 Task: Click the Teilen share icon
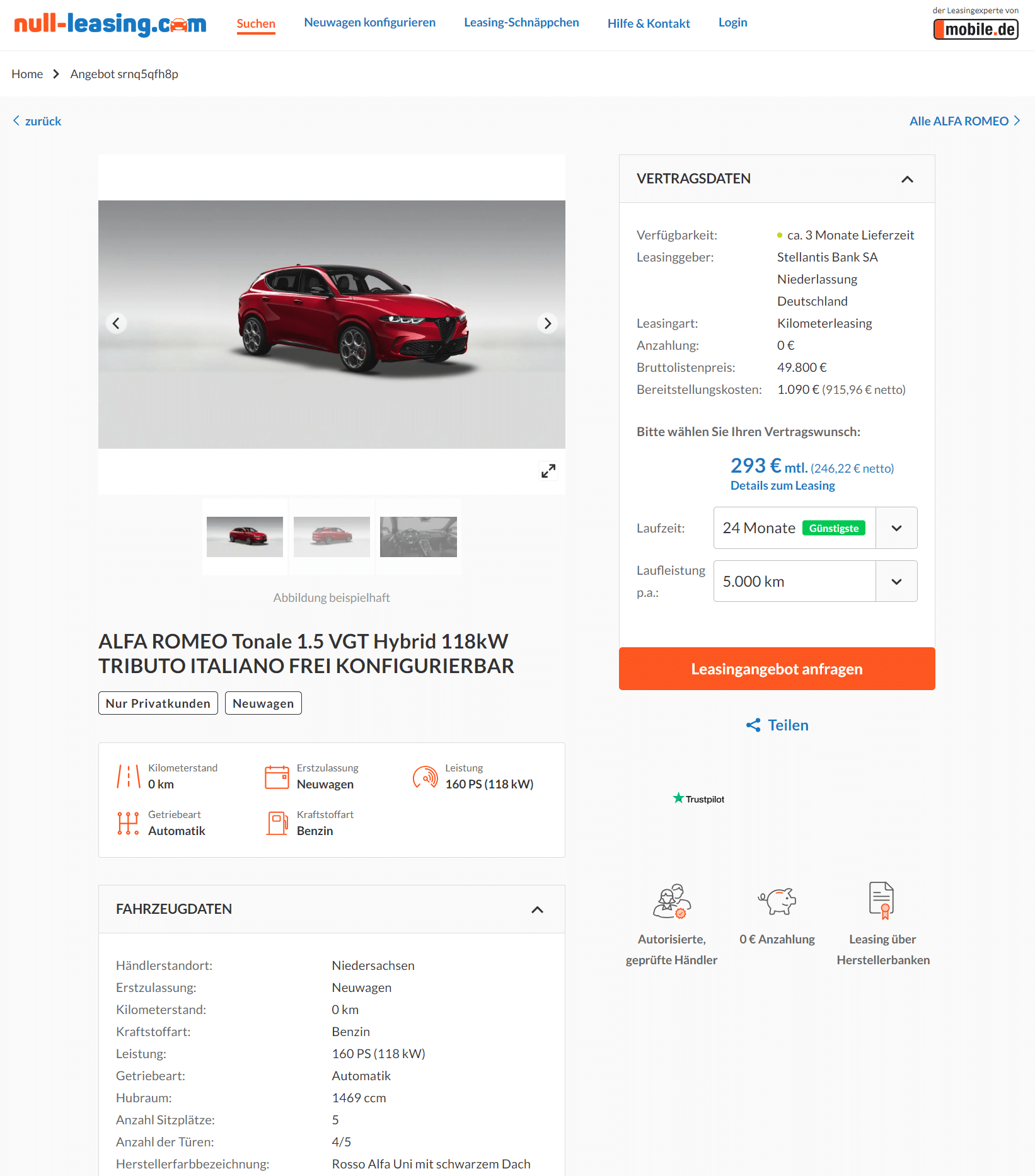click(x=753, y=725)
